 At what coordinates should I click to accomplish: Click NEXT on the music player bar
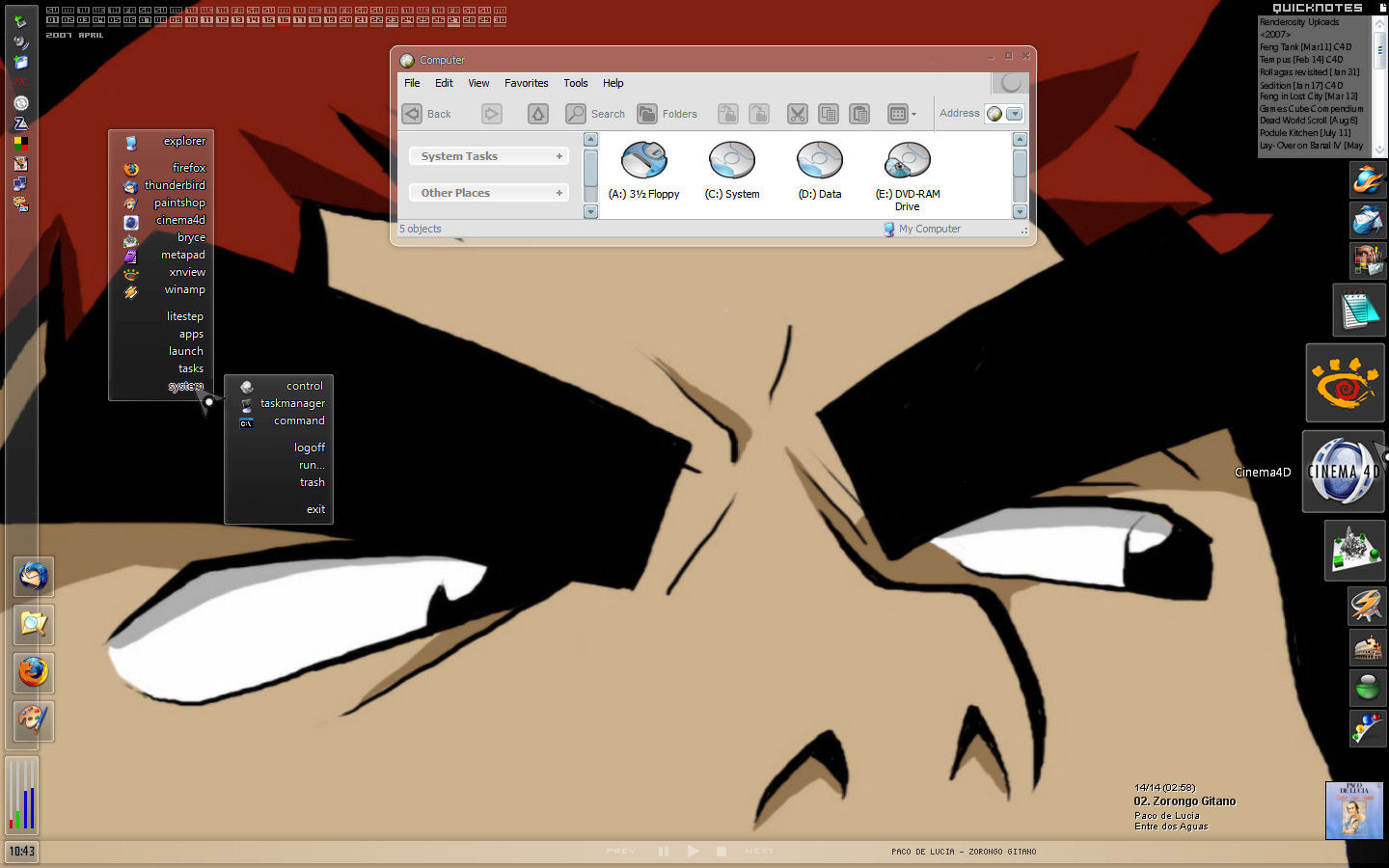(759, 852)
